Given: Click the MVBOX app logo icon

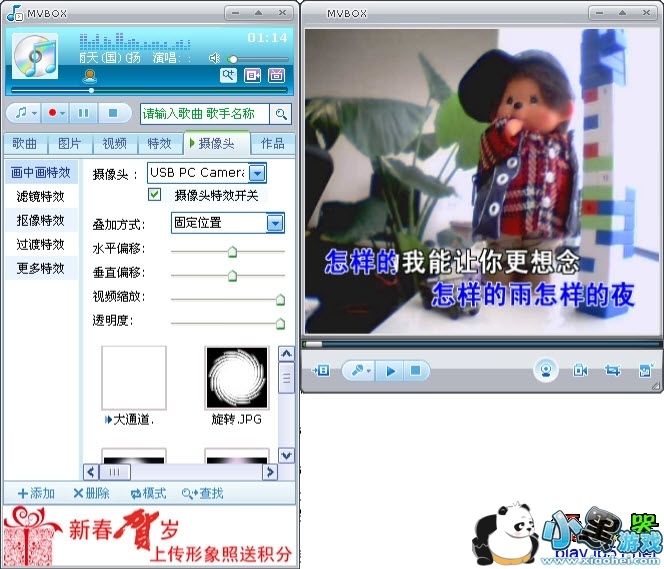Looking at the screenshot, I should (x=15, y=13).
